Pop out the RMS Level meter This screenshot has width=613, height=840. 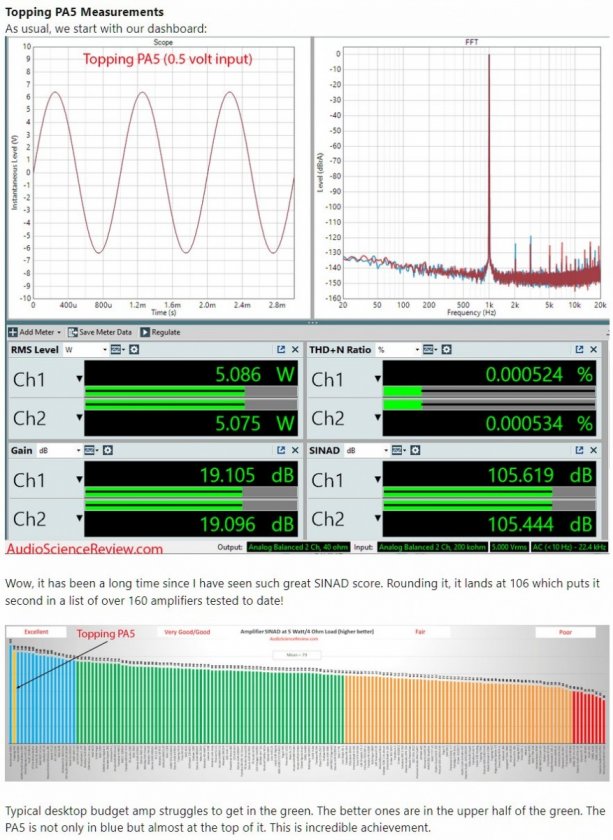[x=281, y=349]
